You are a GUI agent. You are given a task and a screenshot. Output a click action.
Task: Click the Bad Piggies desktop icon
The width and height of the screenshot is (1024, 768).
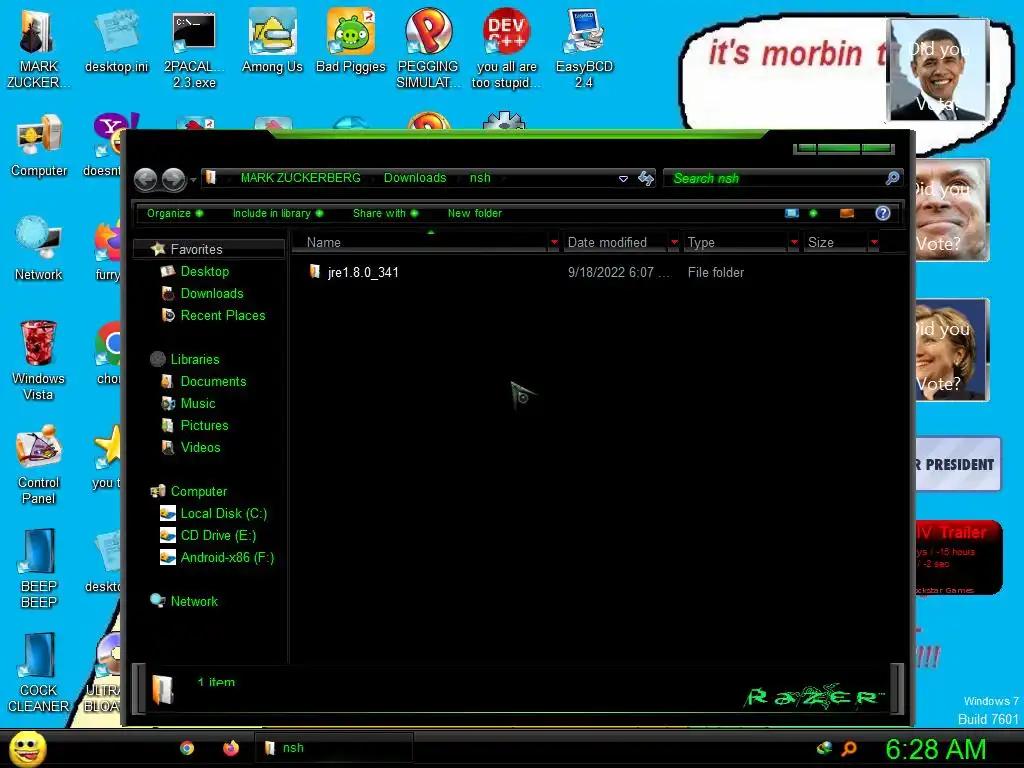[351, 40]
